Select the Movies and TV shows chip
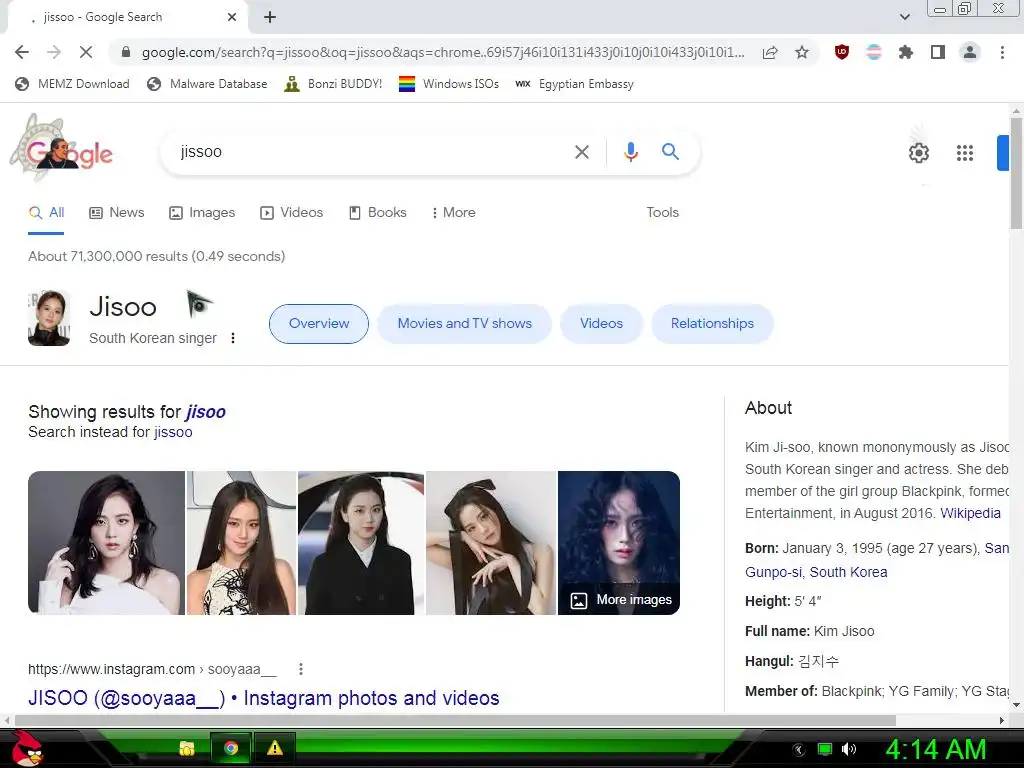Screen dimensions: 1024x768 [x=464, y=323]
